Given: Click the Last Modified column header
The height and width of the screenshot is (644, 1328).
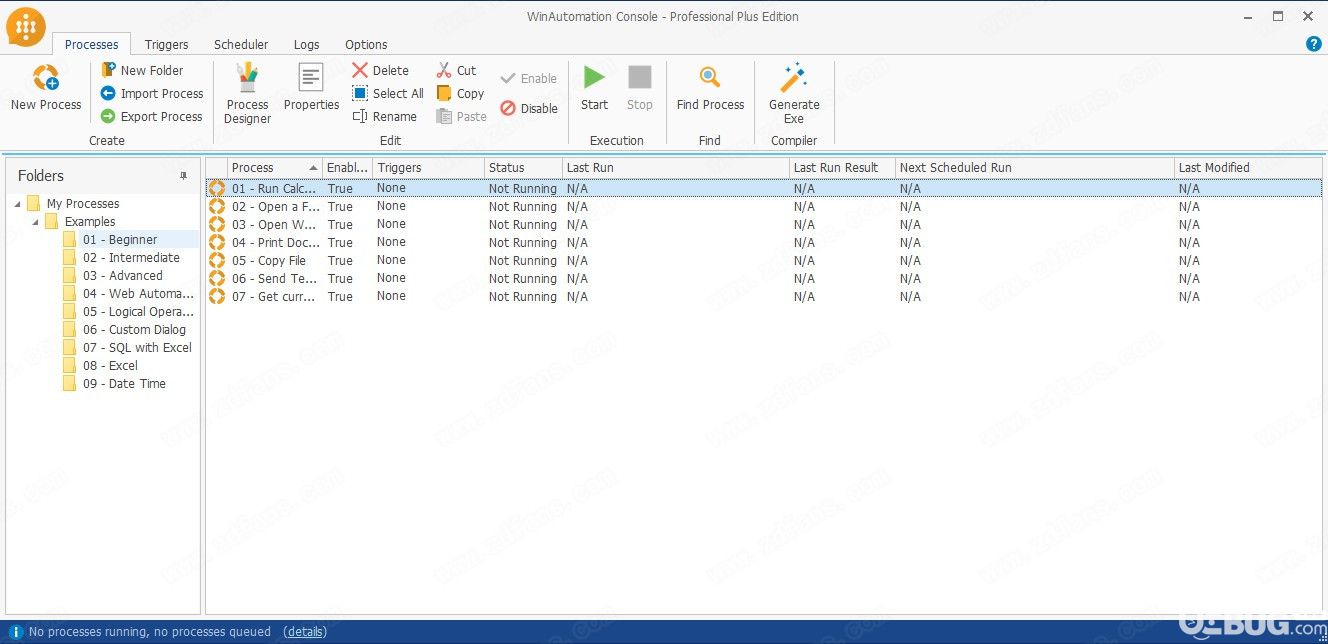Looking at the screenshot, I should pyautogui.click(x=1248, y=167).
